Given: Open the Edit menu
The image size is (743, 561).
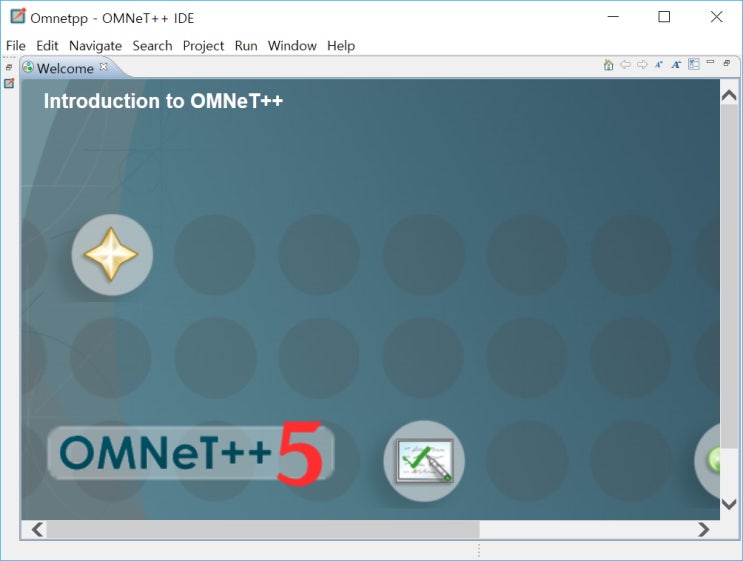Looking at the screenshot, I should pos(47,45).
